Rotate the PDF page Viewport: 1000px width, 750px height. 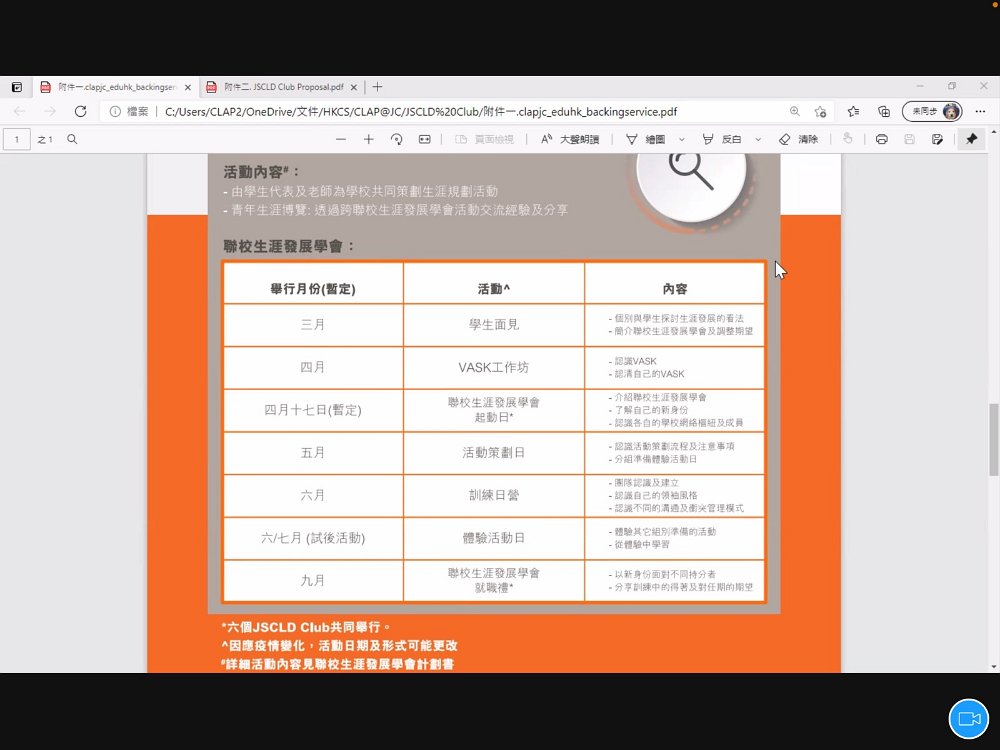coord(396,139)
